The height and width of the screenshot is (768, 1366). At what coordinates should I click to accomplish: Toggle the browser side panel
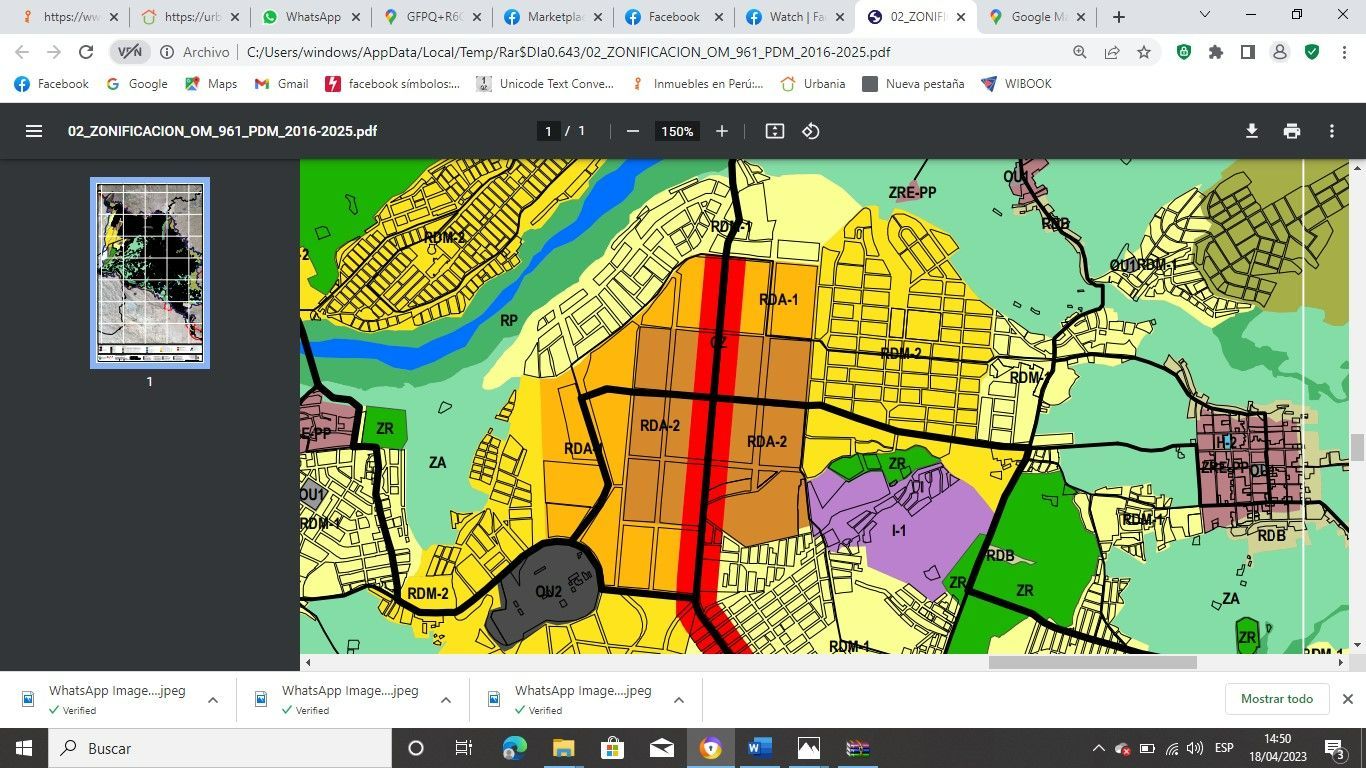(x=1248, y=52)
